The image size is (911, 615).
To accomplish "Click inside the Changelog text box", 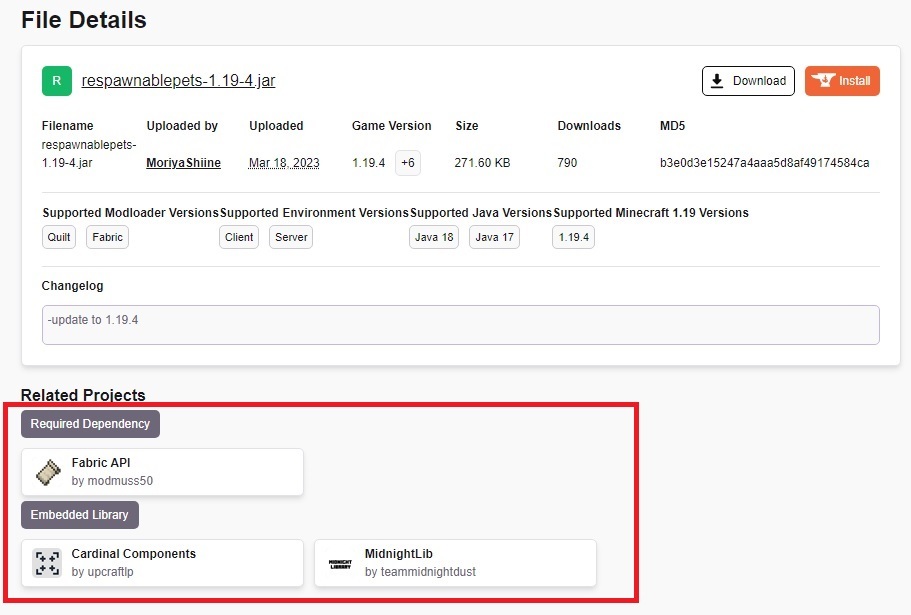I will coord(460,325).
